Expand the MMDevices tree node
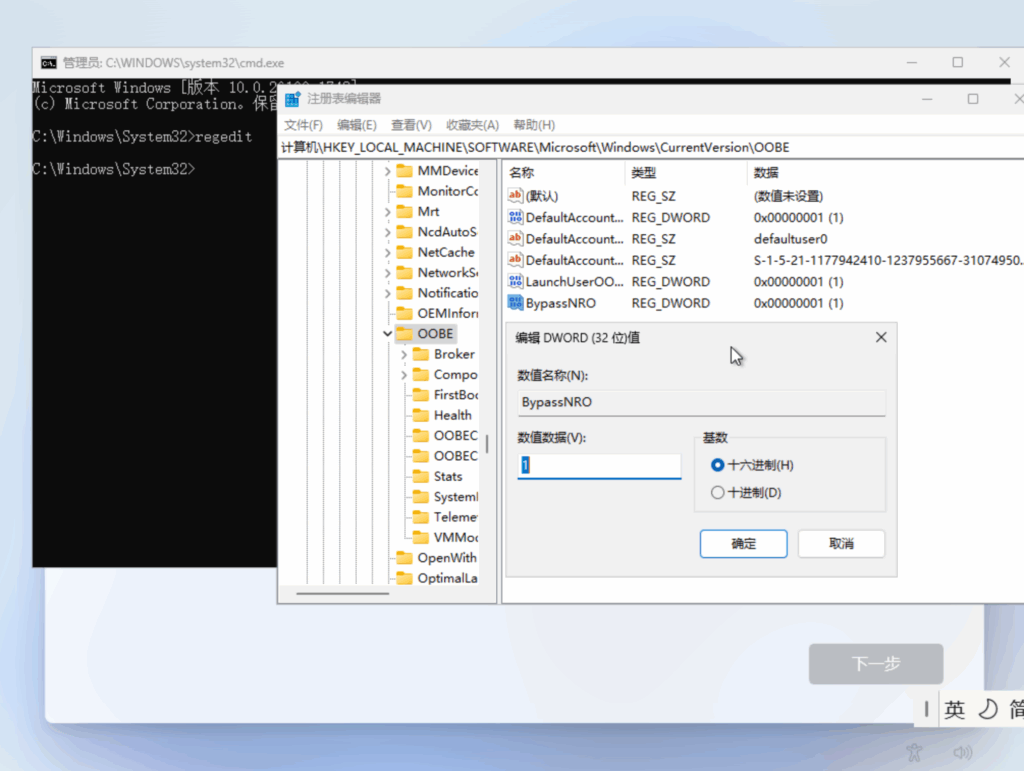Viewport: 1024px width, 771px height. [388, 171]
